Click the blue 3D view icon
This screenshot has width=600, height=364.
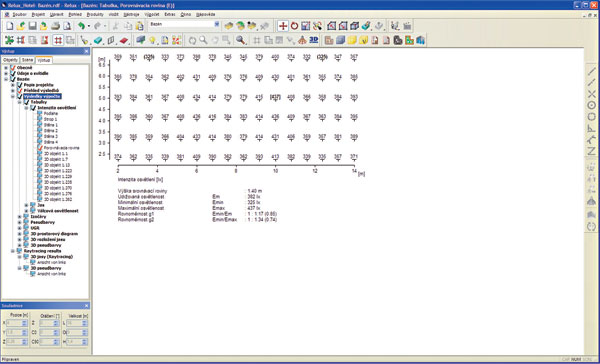(x=314, y=40)
